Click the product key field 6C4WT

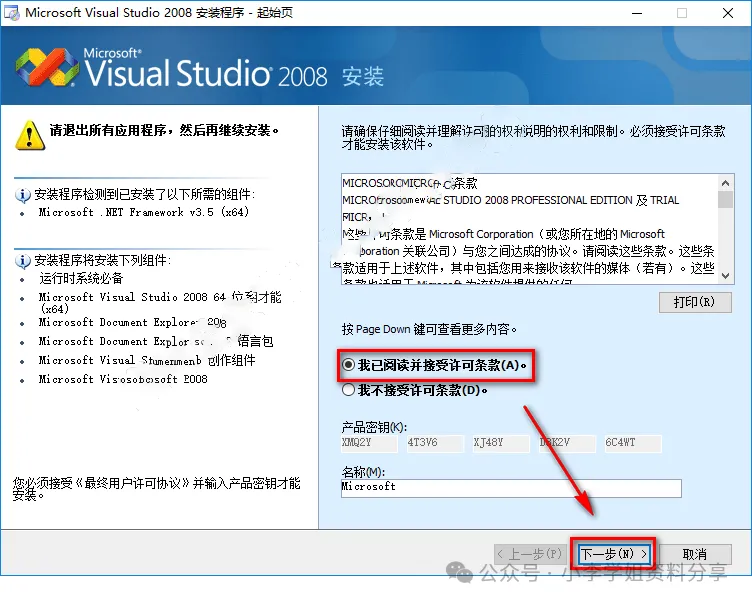[x=633, y=443]
